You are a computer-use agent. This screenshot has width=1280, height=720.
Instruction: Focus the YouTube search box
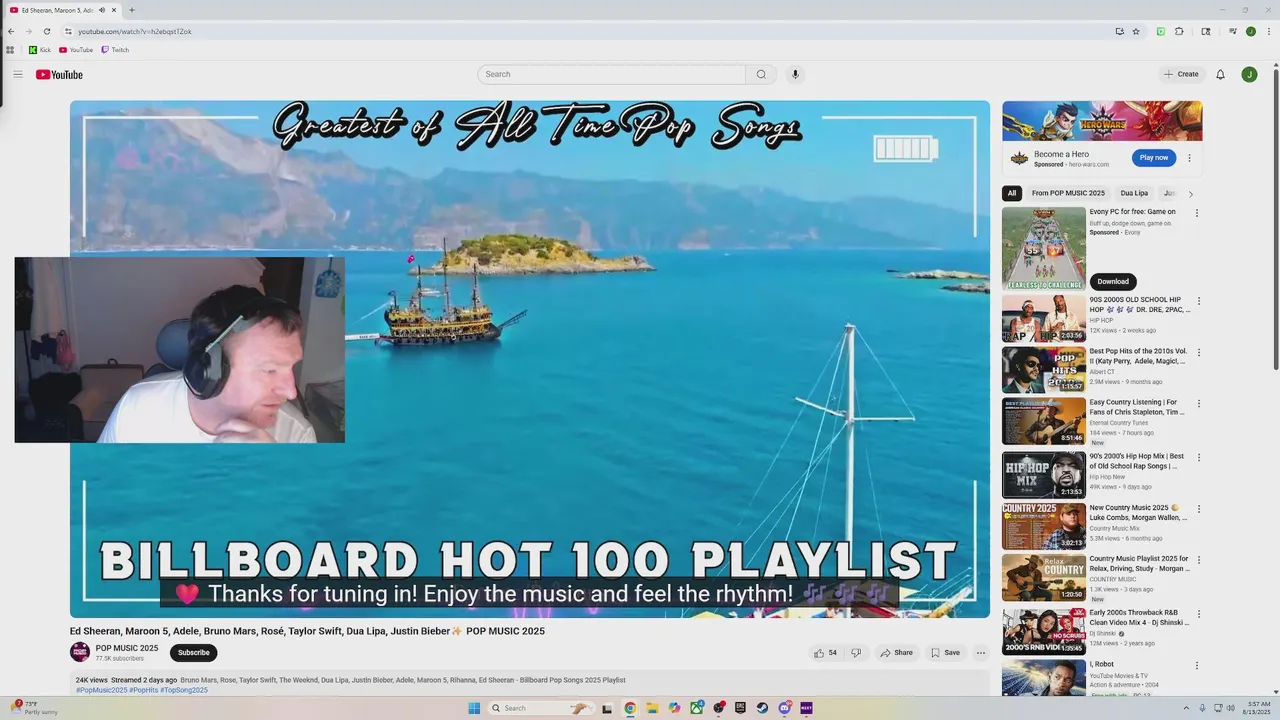612,74
